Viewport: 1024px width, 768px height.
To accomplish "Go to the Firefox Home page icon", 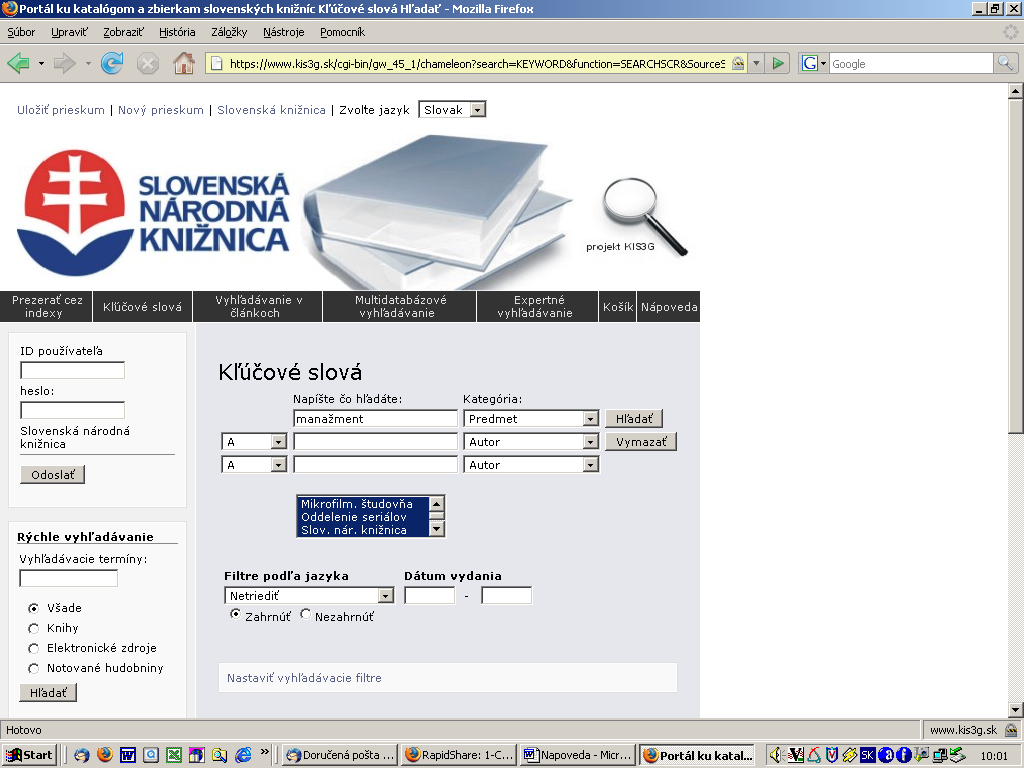I will coord(184,63).
